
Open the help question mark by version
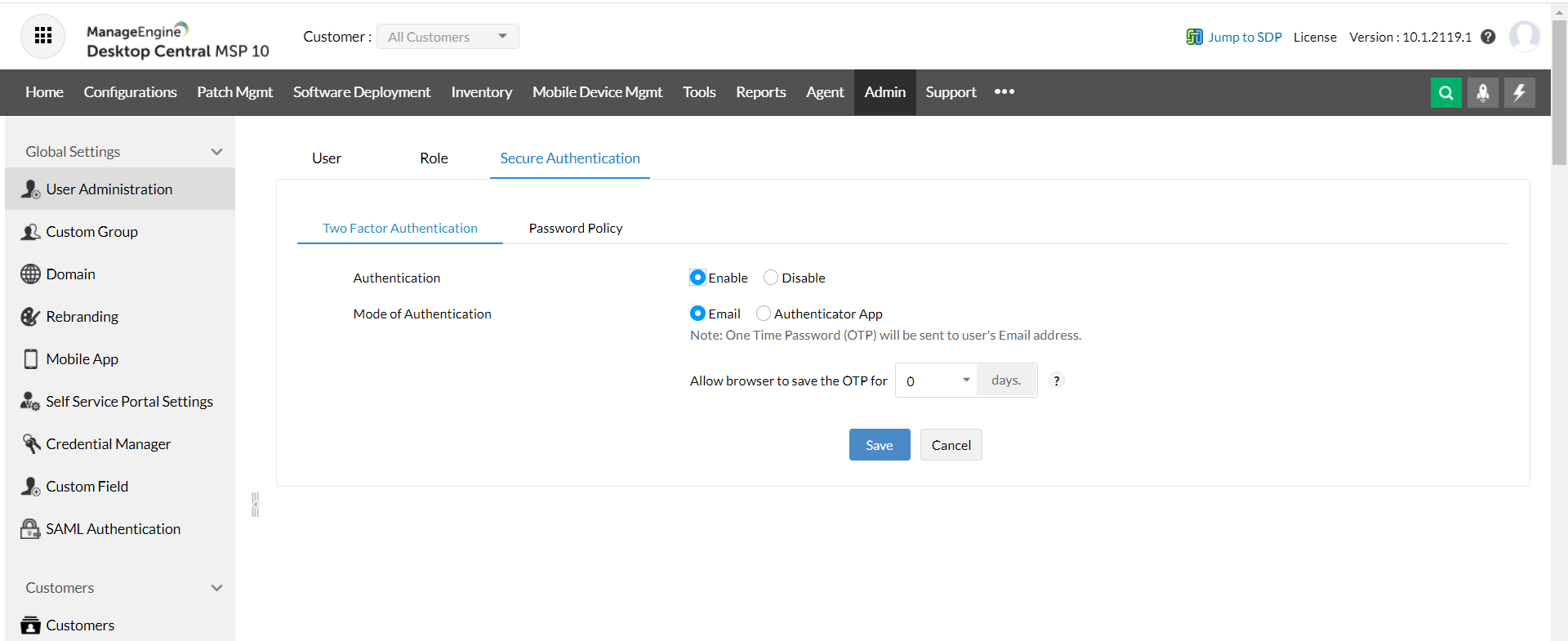1488,37
